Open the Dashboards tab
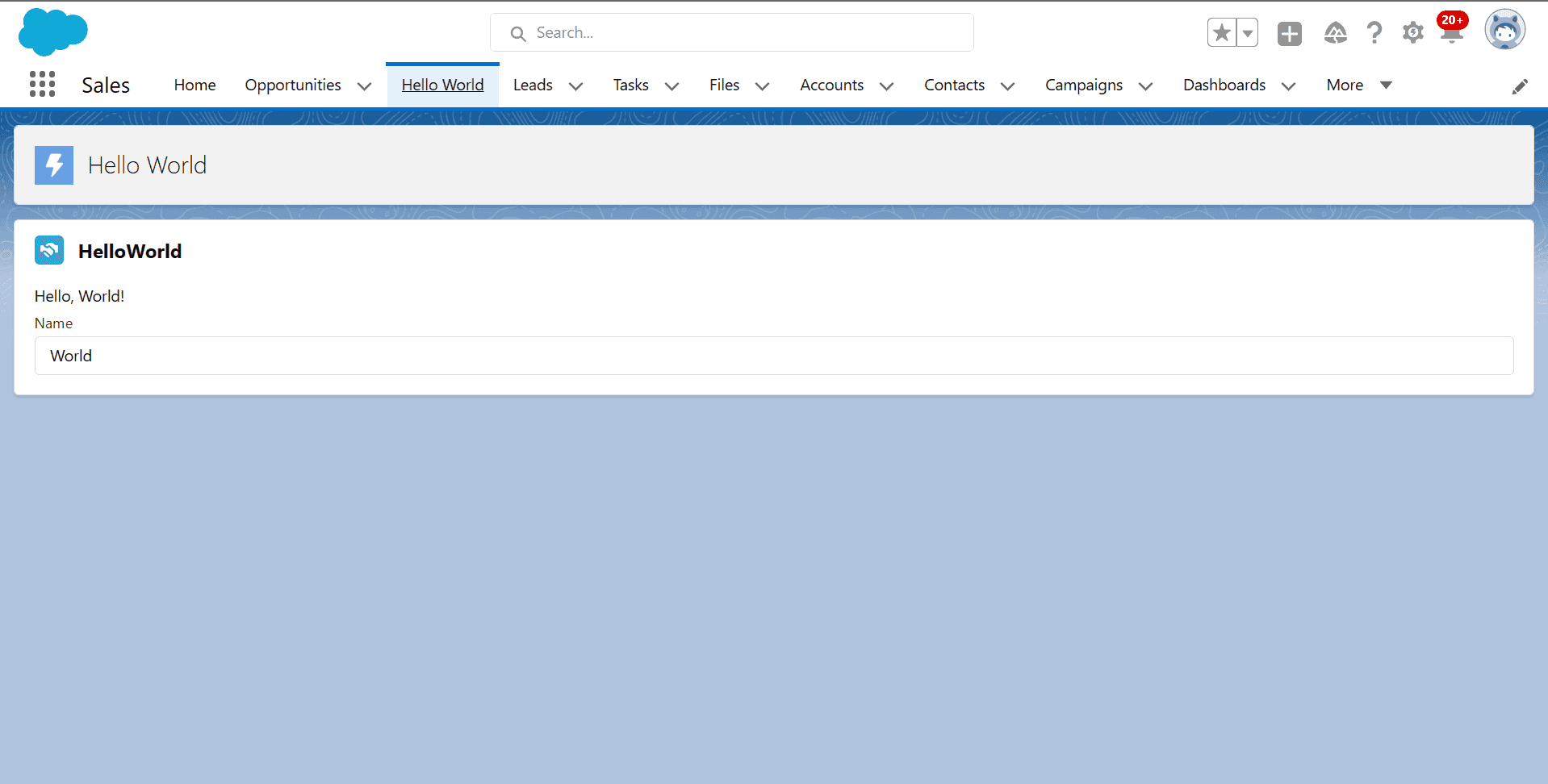The image size is (1548, 784). click(x=1224, y=85)
